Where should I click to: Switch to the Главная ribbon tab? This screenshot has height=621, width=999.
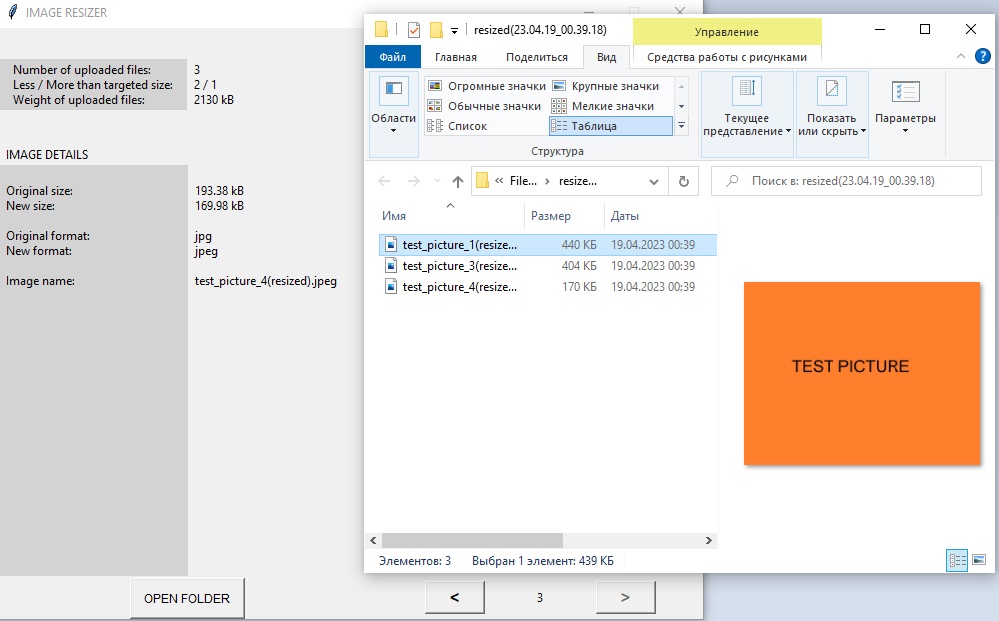coord(456,57)
